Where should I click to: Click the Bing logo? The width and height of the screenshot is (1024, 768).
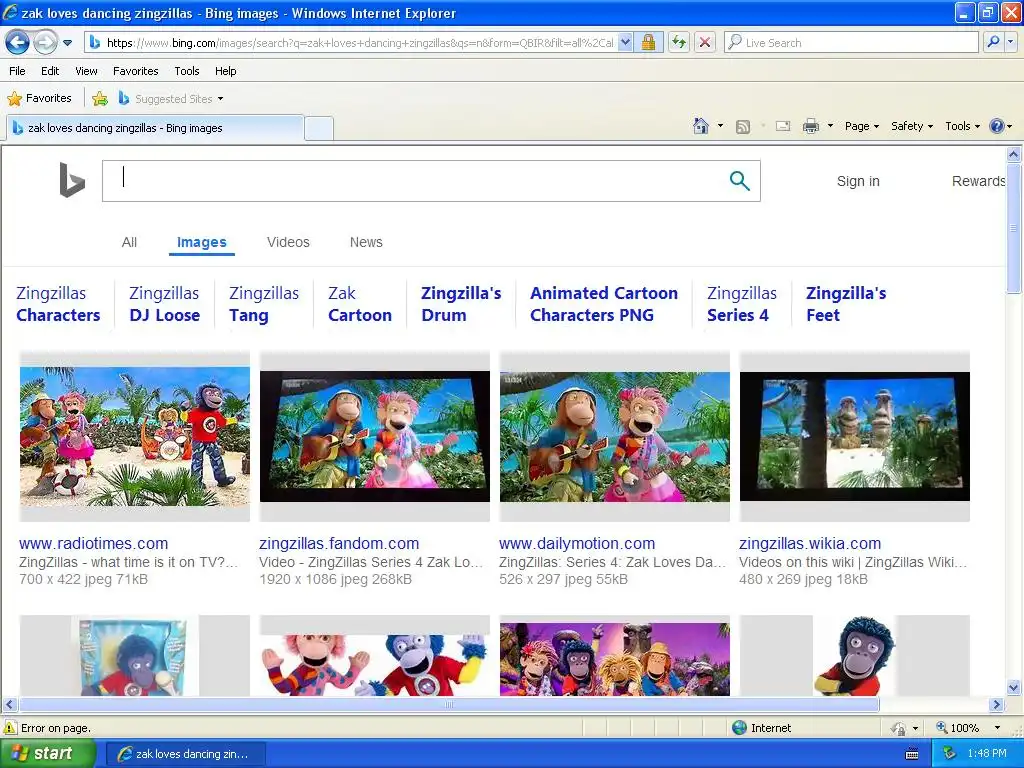click(x=72, y=180)
